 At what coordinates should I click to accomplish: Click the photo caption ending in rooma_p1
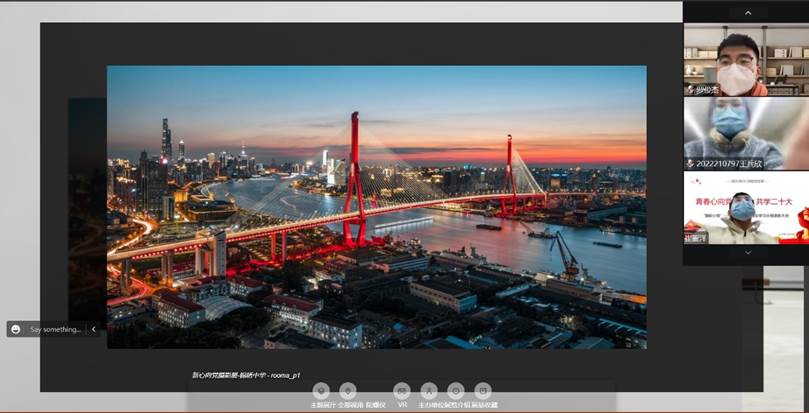[x=246, y=375]
